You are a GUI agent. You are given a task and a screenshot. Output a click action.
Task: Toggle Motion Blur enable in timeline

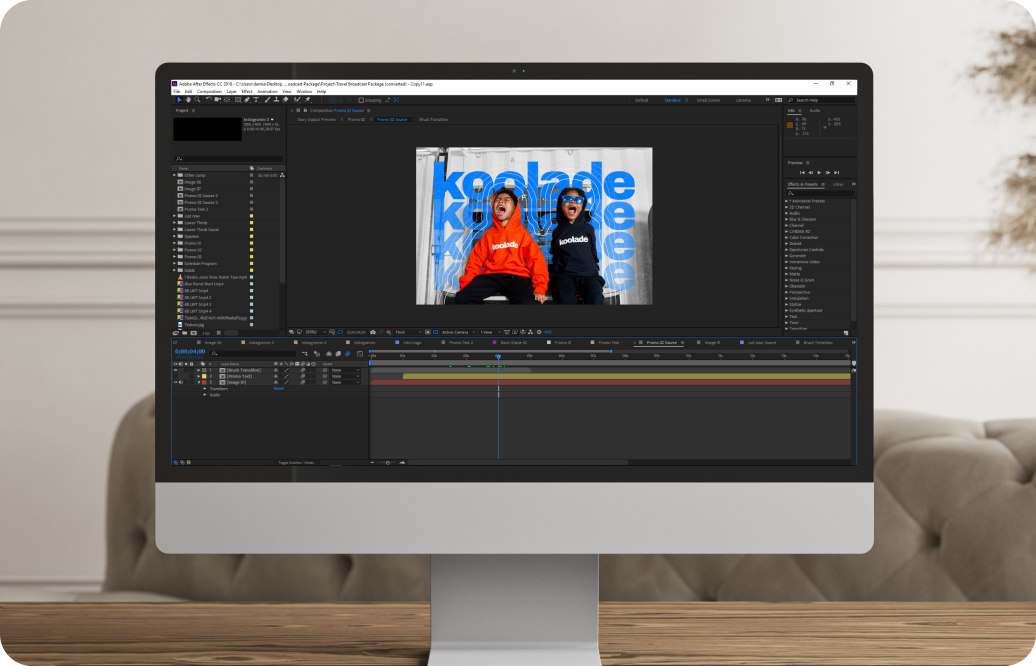click(348, 354)
